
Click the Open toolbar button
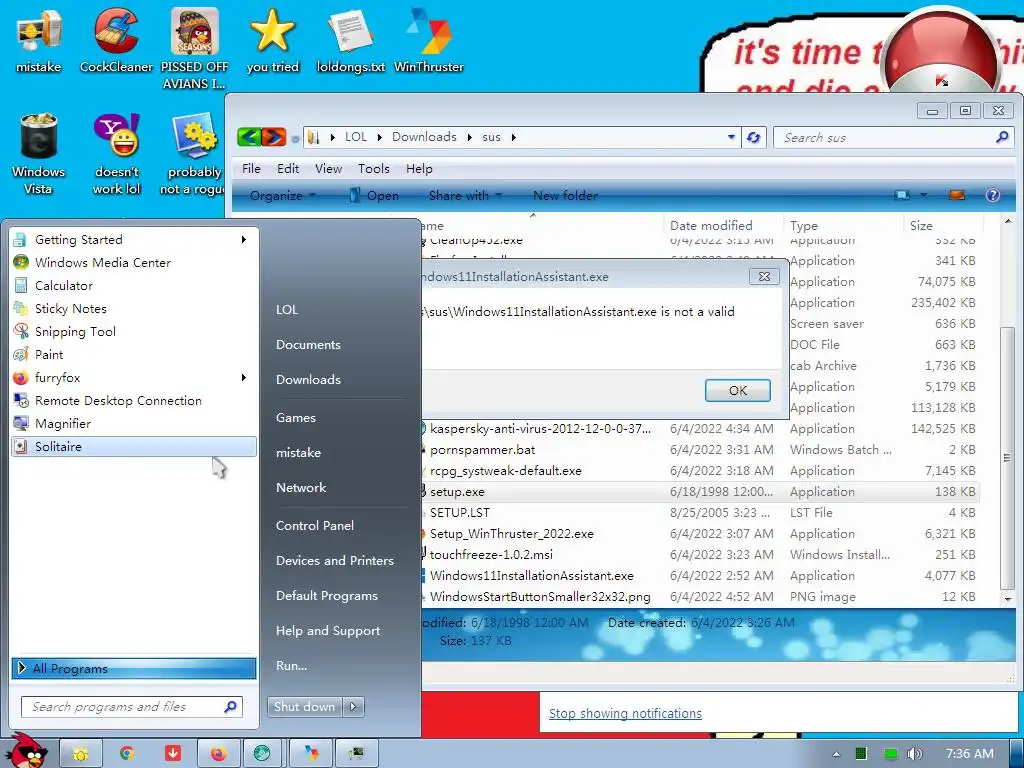(374, 195)
